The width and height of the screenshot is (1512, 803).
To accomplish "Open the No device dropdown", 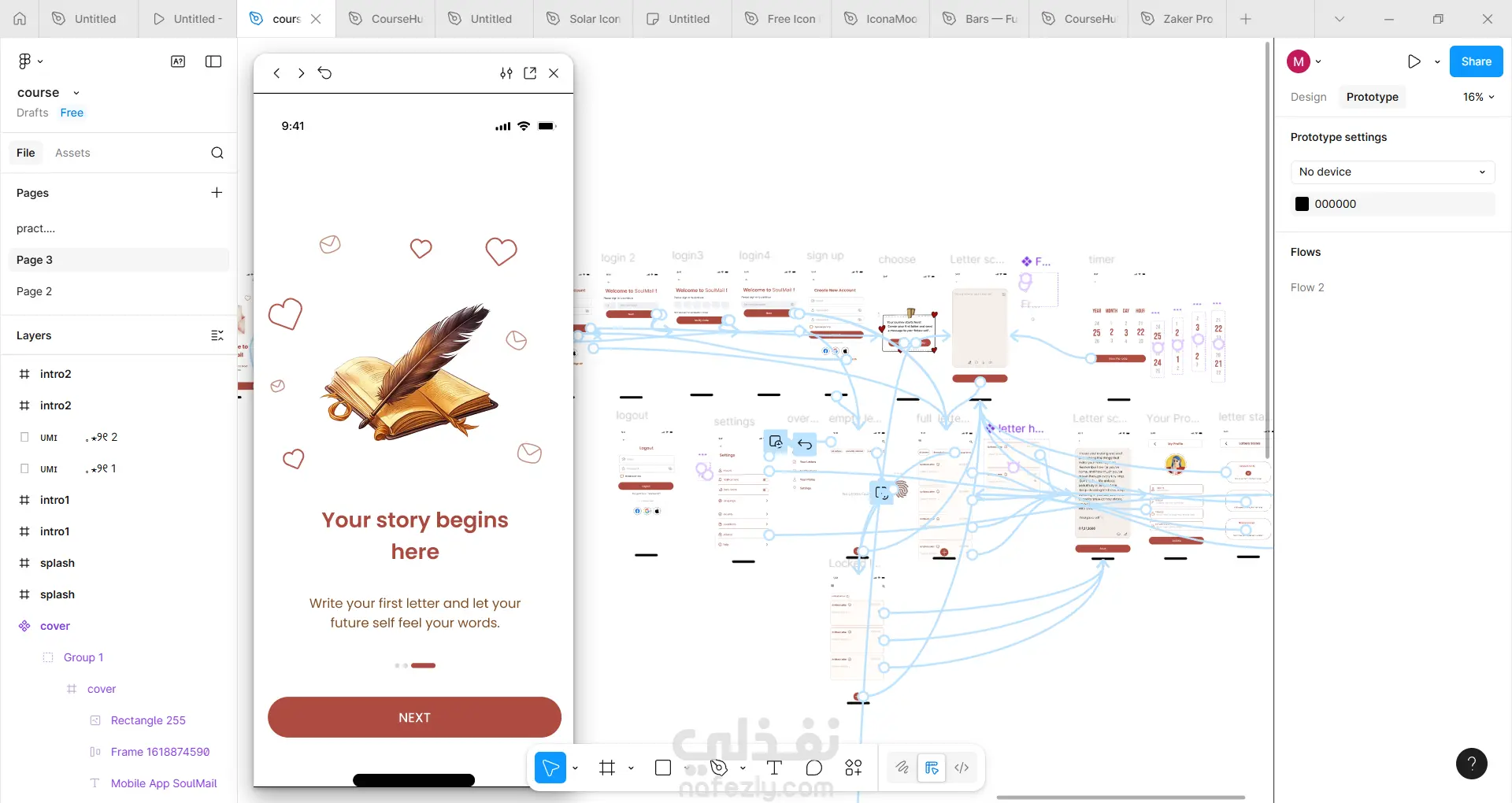I will click(x=1392, y=172).
